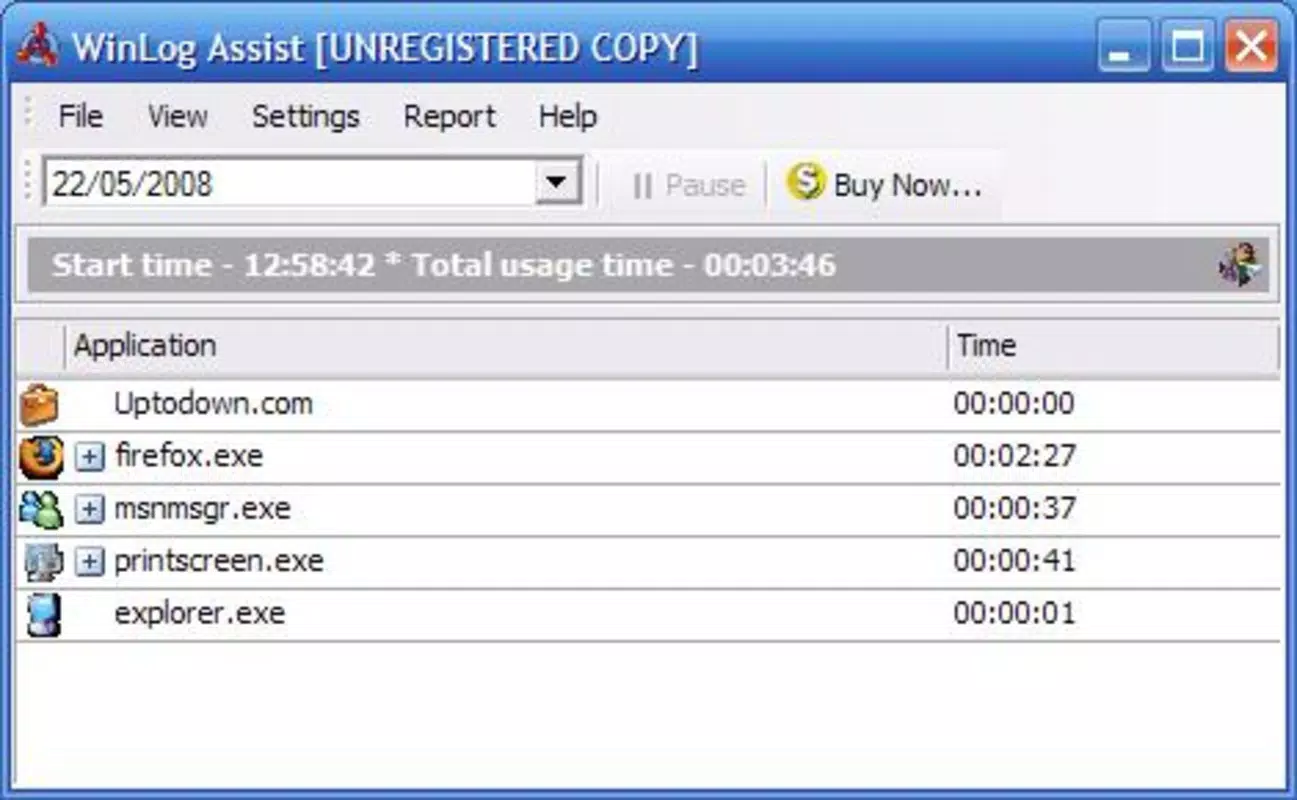Select the explorer.exe label

tap(200, 612)
